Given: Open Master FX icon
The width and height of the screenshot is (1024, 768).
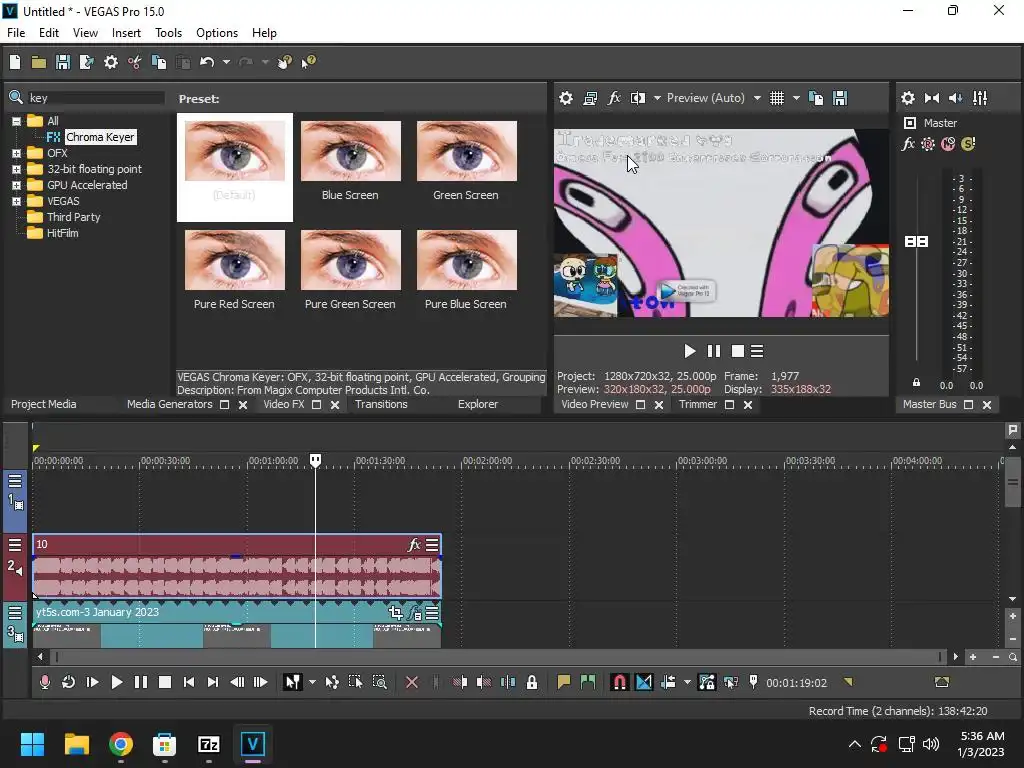Looking at the screenshot, I should point(908,144).
